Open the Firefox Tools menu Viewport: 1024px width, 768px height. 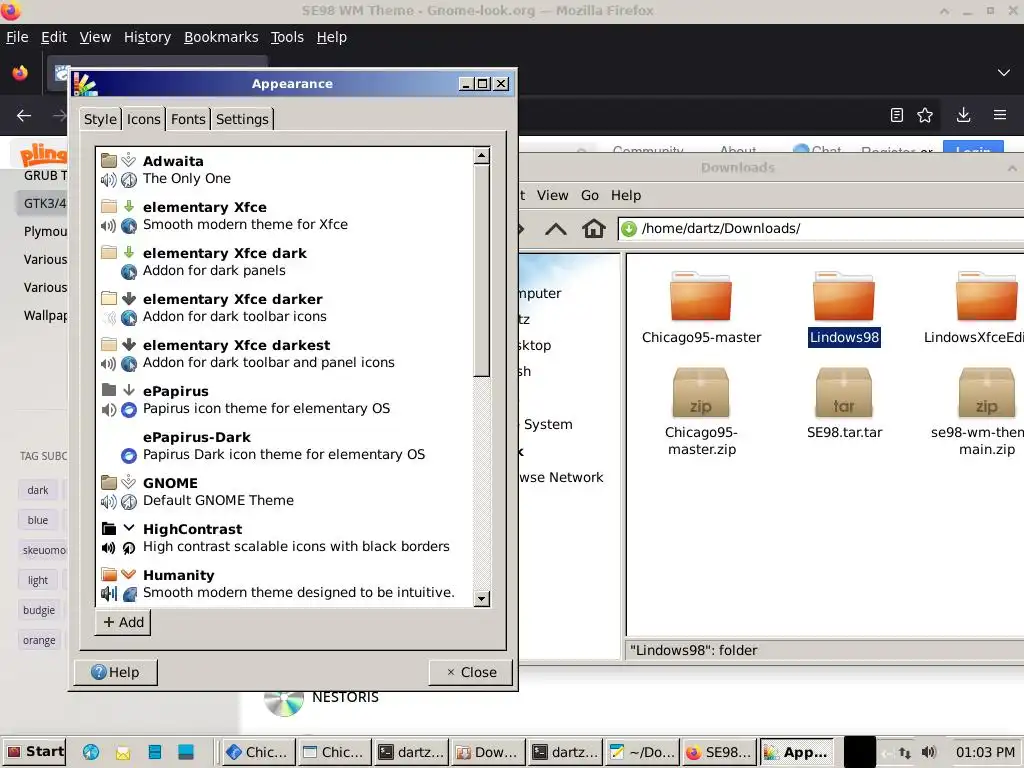pos(287,37)
